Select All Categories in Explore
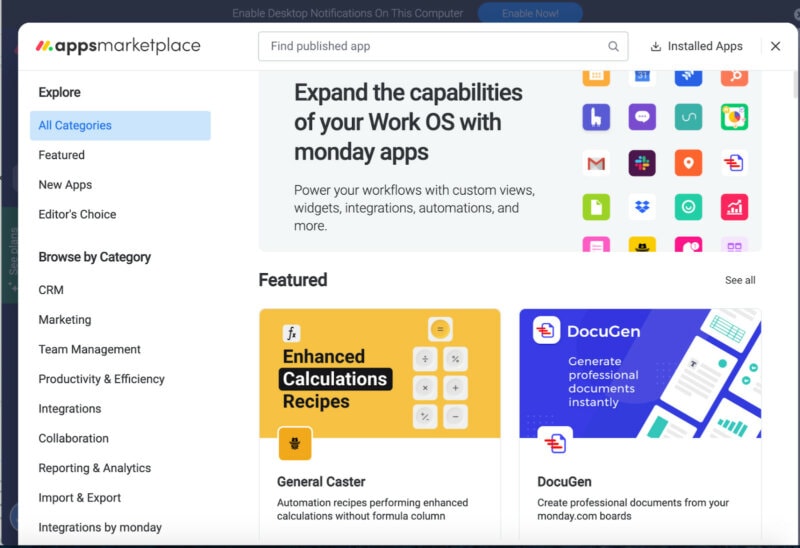Image resolution: width=800 pixels, height=548 pixels. point(120,126)
